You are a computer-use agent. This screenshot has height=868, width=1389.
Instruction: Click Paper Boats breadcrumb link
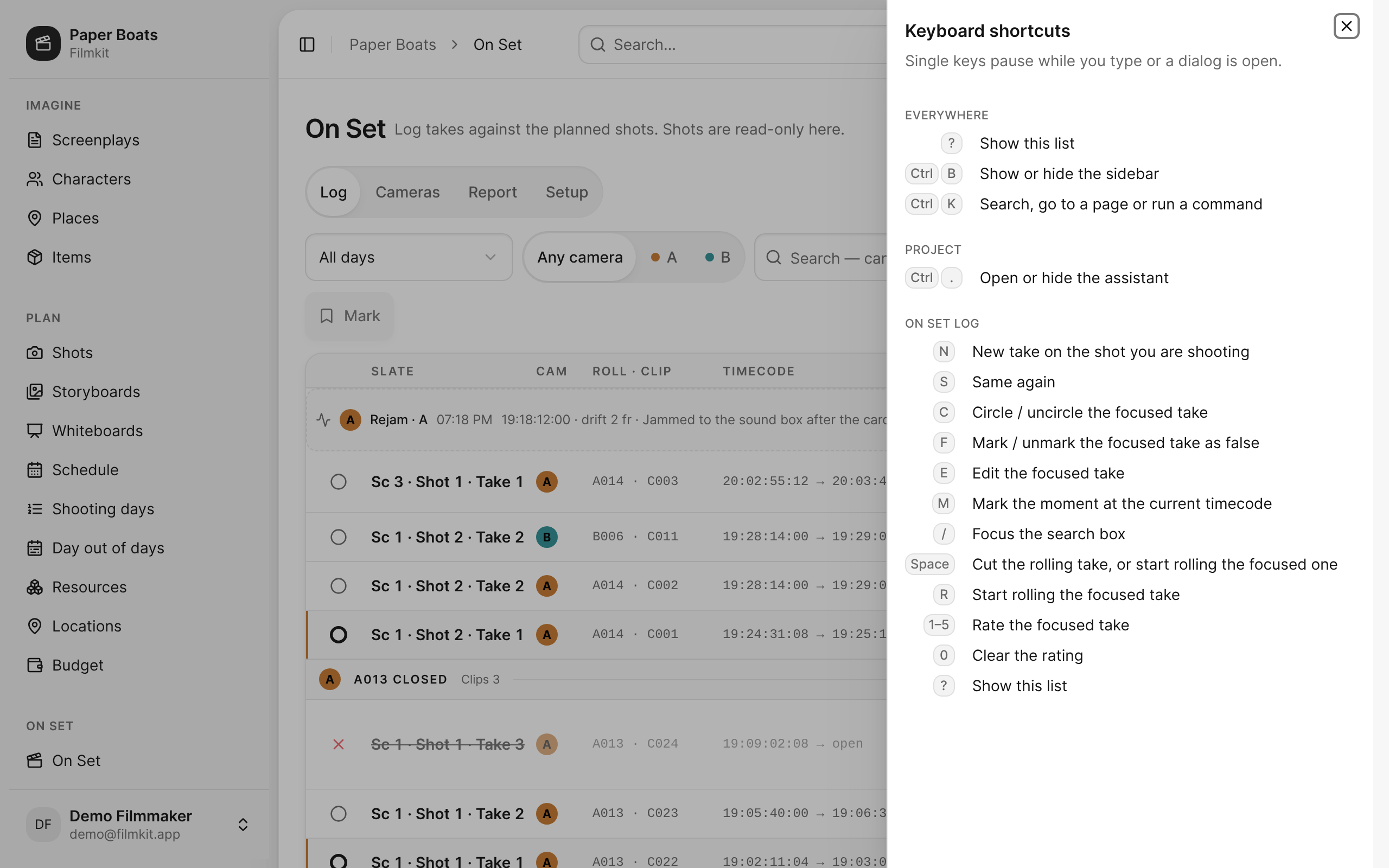coord(393,44)
